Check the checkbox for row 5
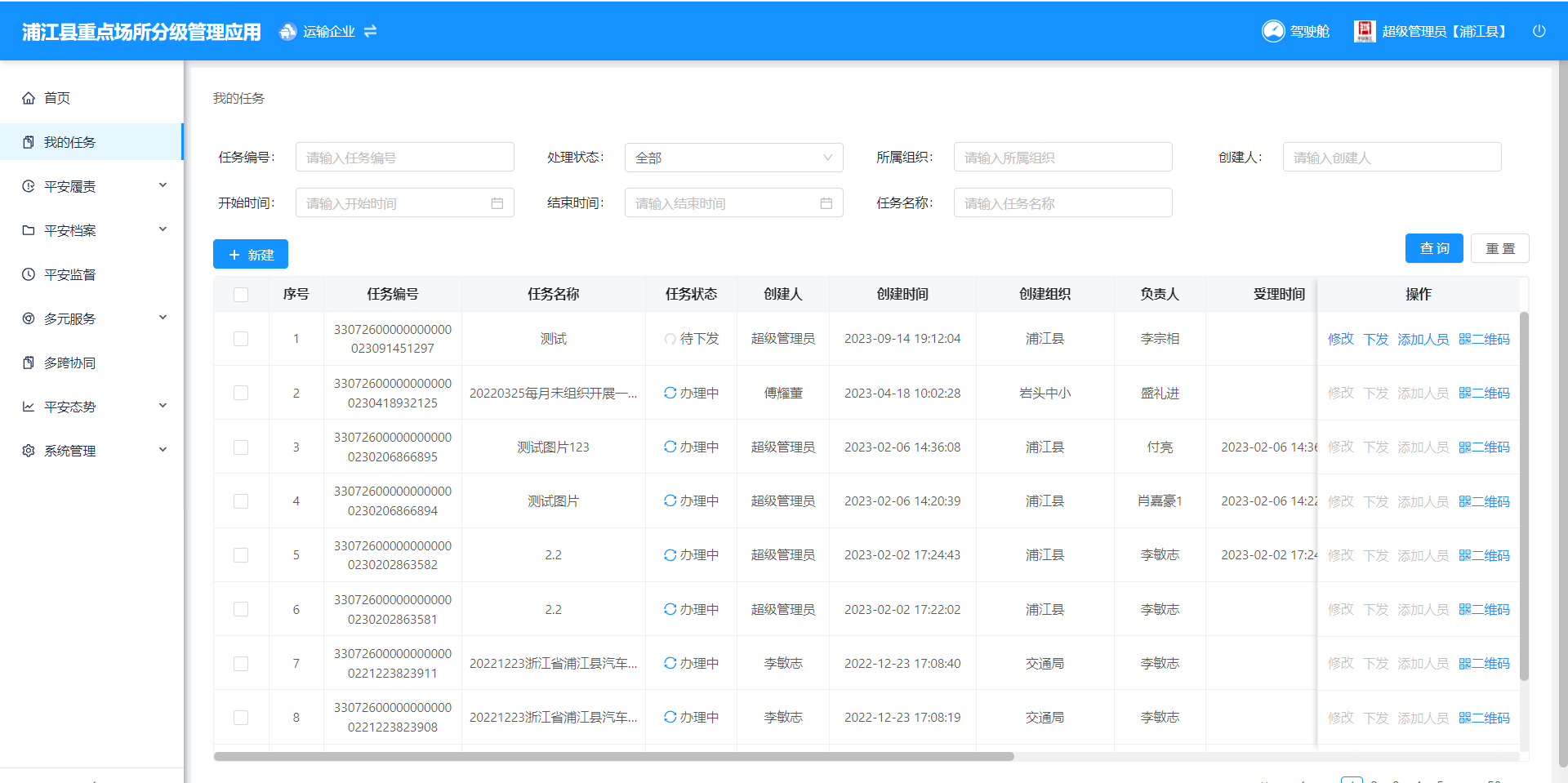 pos(241,555)
